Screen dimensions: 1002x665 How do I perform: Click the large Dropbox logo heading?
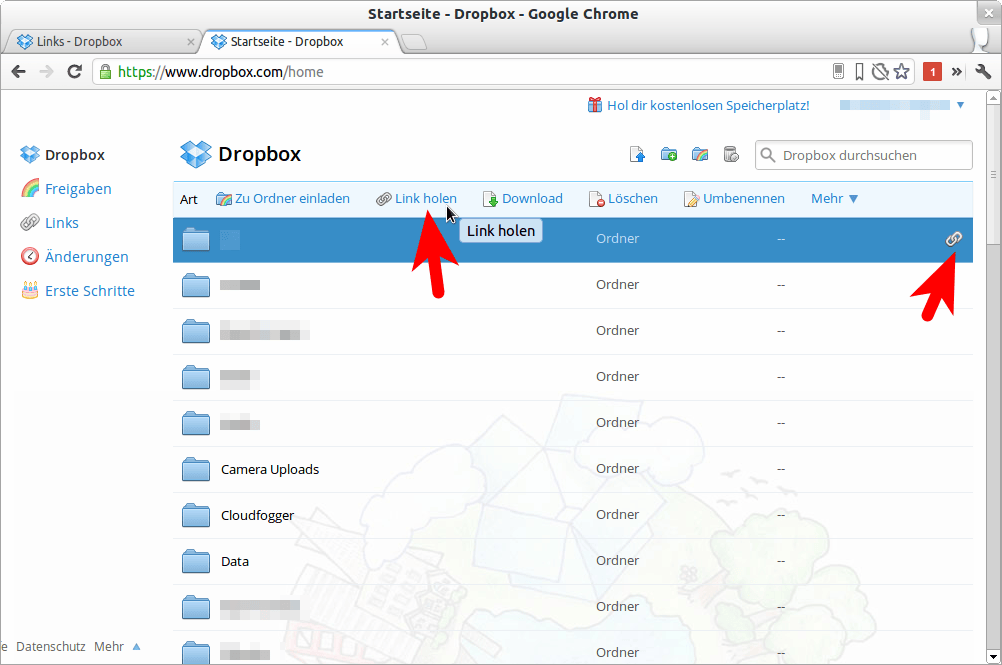point(241,154)
